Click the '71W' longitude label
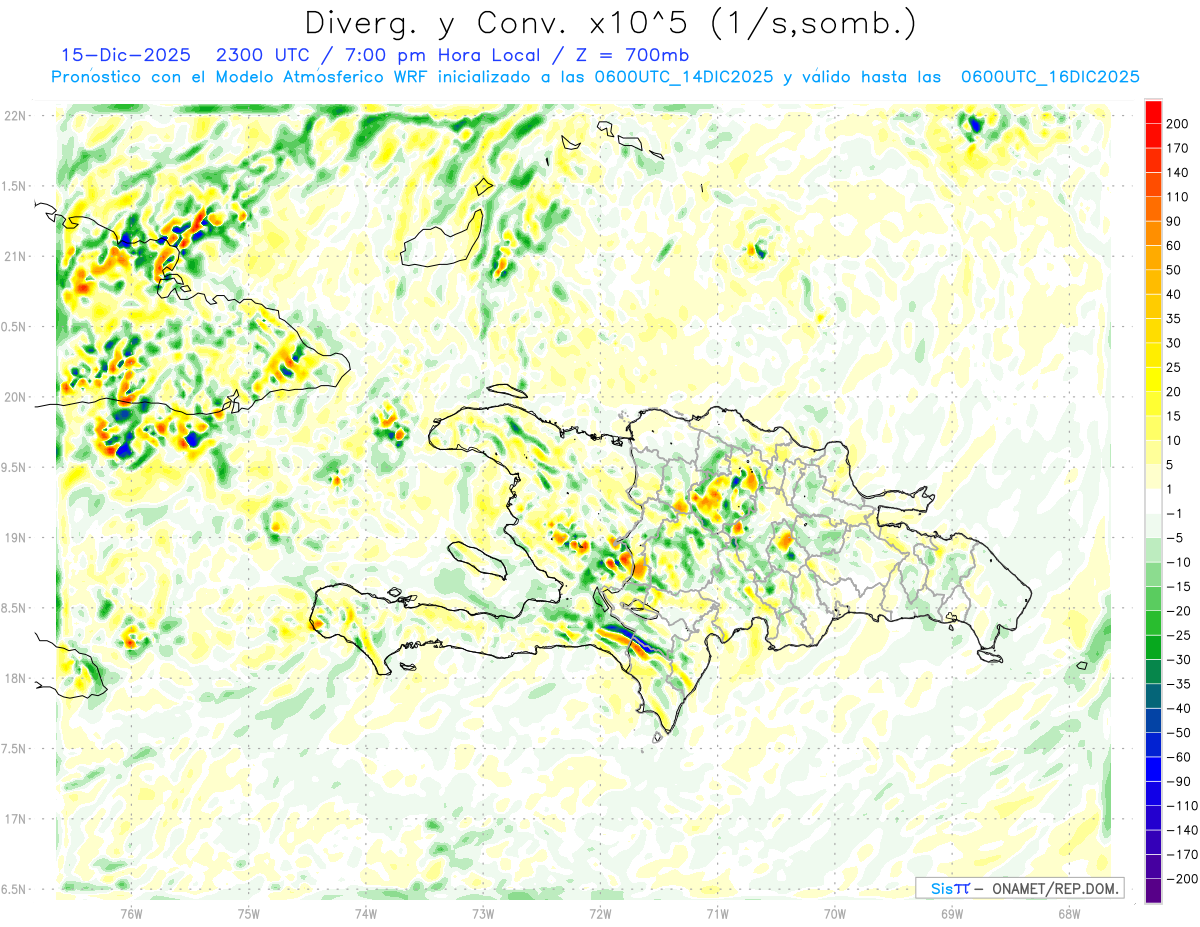 (717, 913)
